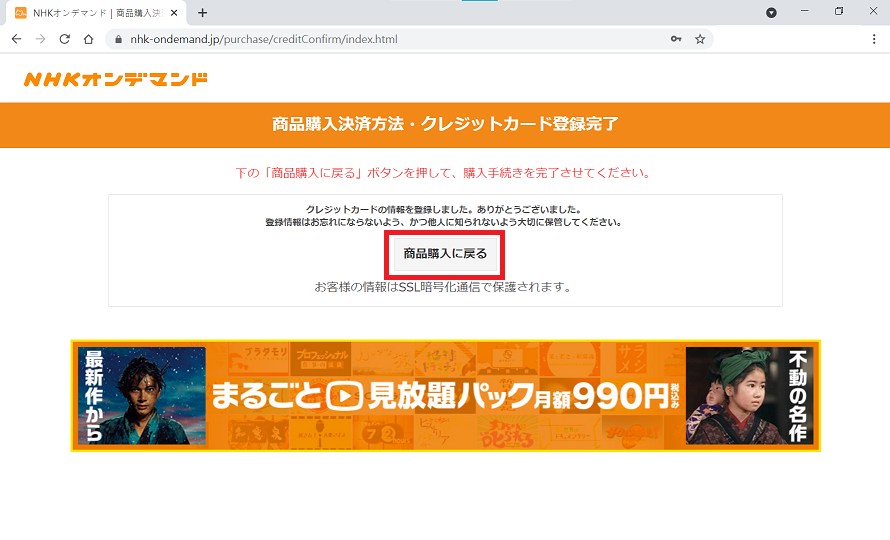Click the play icon on the banner
Image resolution: width=890 pixels, height=540 pixels.
coord(344,396)
